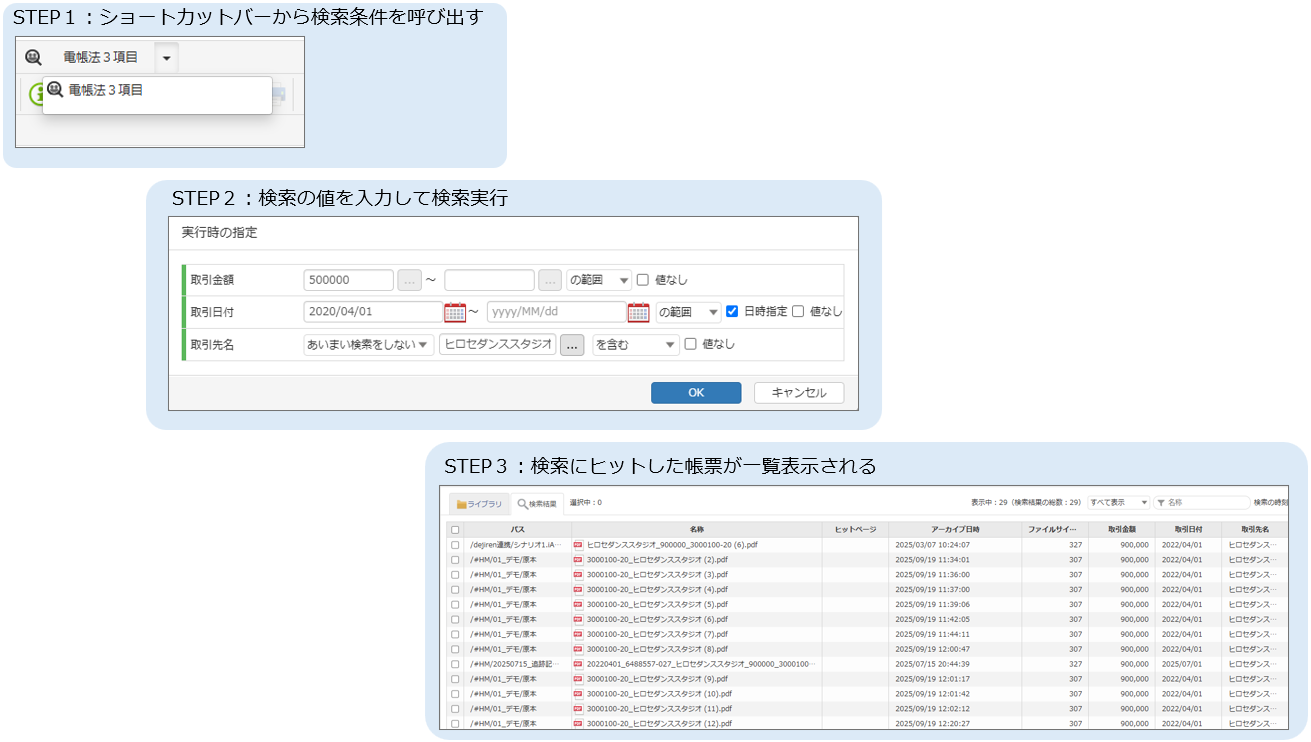Click the PDF icon of 3000100-20_ヒロセダンススタジオ (2).pdf
1311x742 pixels.
tap(578, 560)
